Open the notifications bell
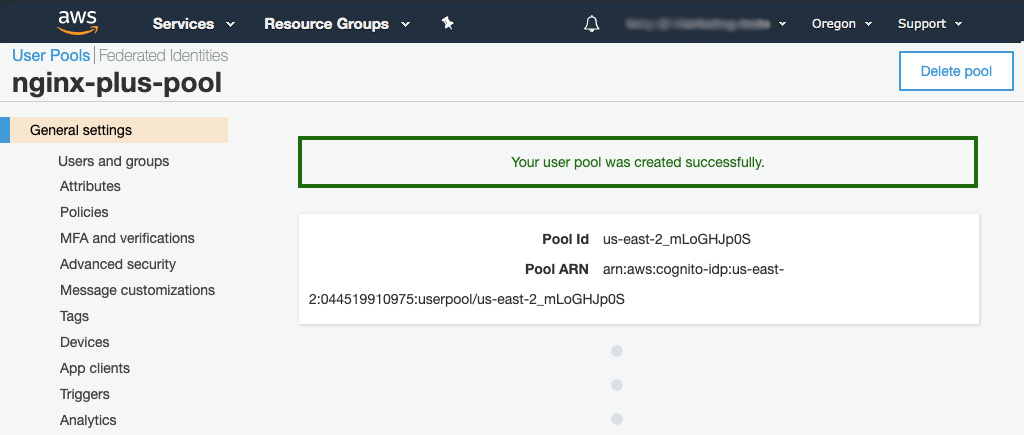Image resolution: width=1024 pixels, height=435 pixels. click(591, 23)
